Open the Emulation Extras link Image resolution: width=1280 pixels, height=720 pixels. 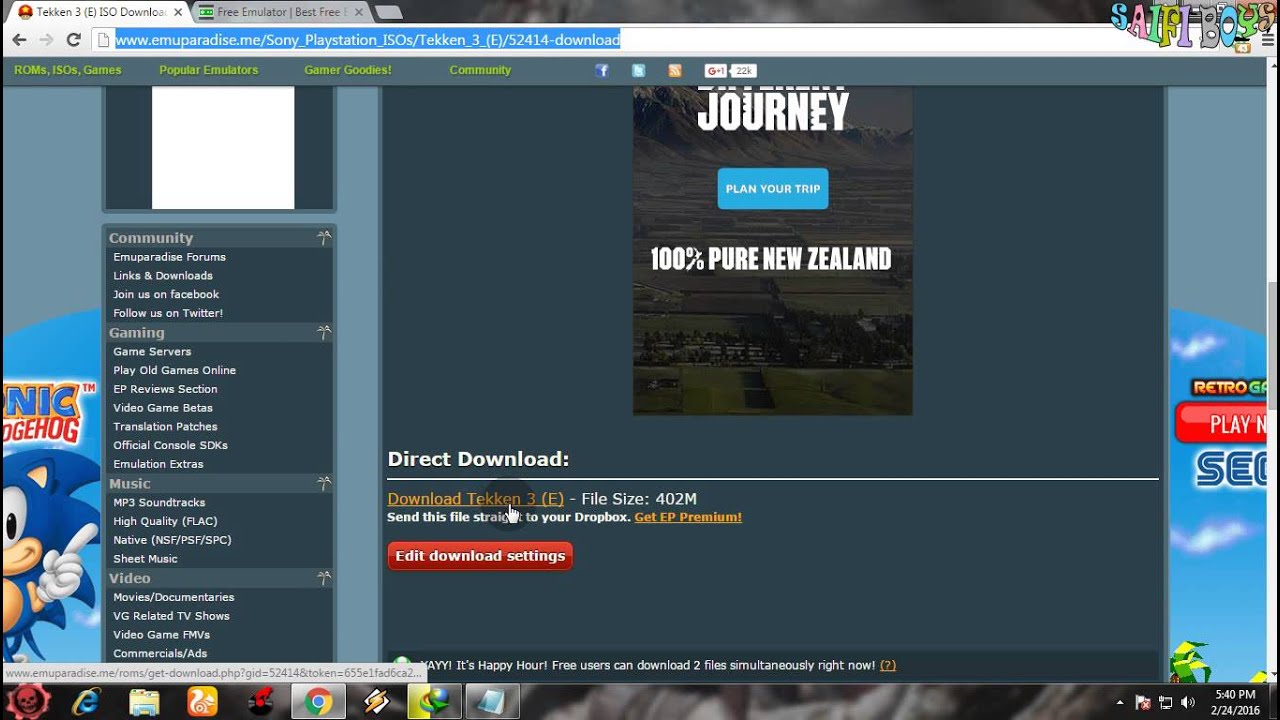pyautogui.click(x=158, y=464)
